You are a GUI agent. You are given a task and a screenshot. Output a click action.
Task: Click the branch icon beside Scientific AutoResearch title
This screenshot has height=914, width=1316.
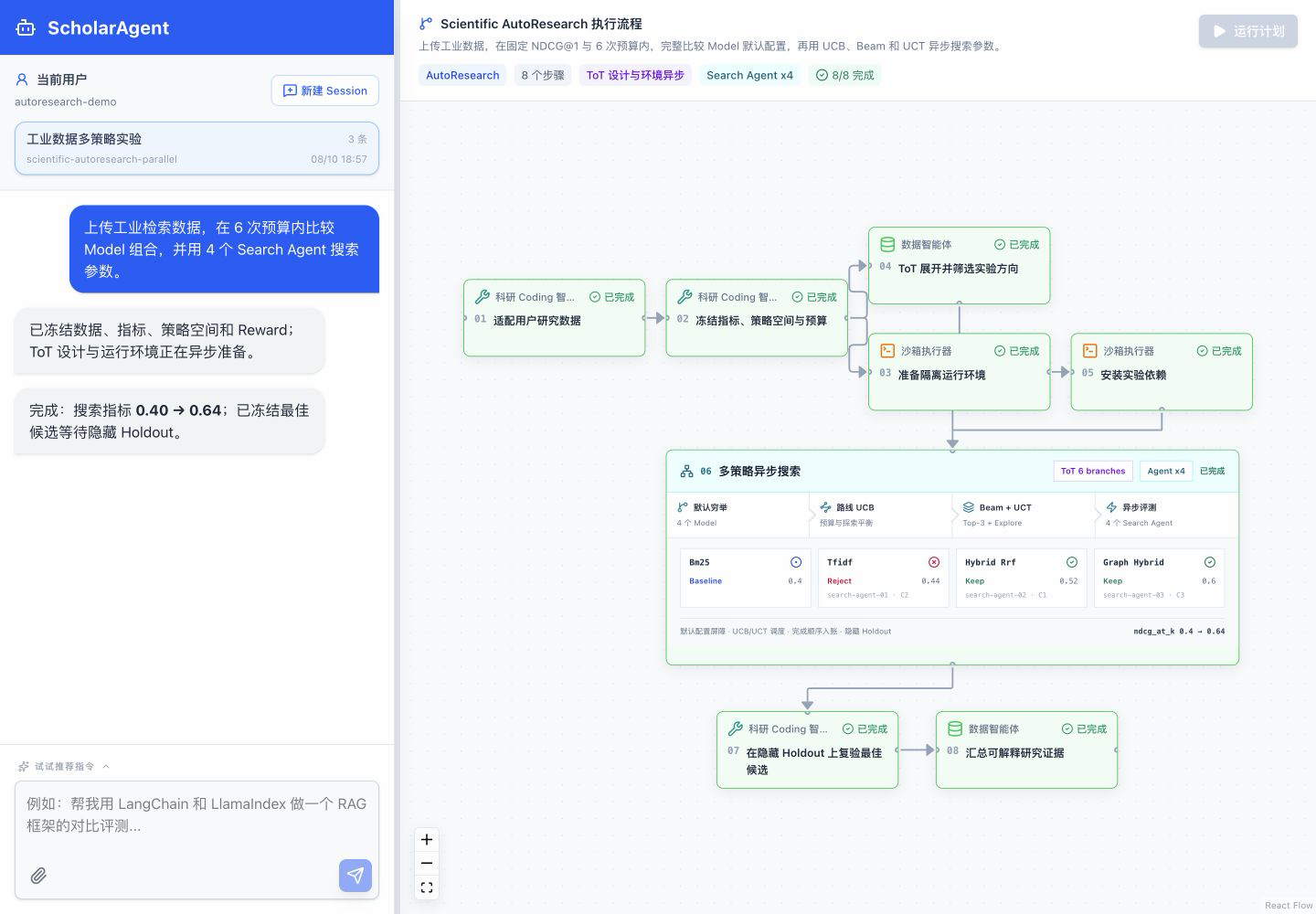click(x=426, y=24)
